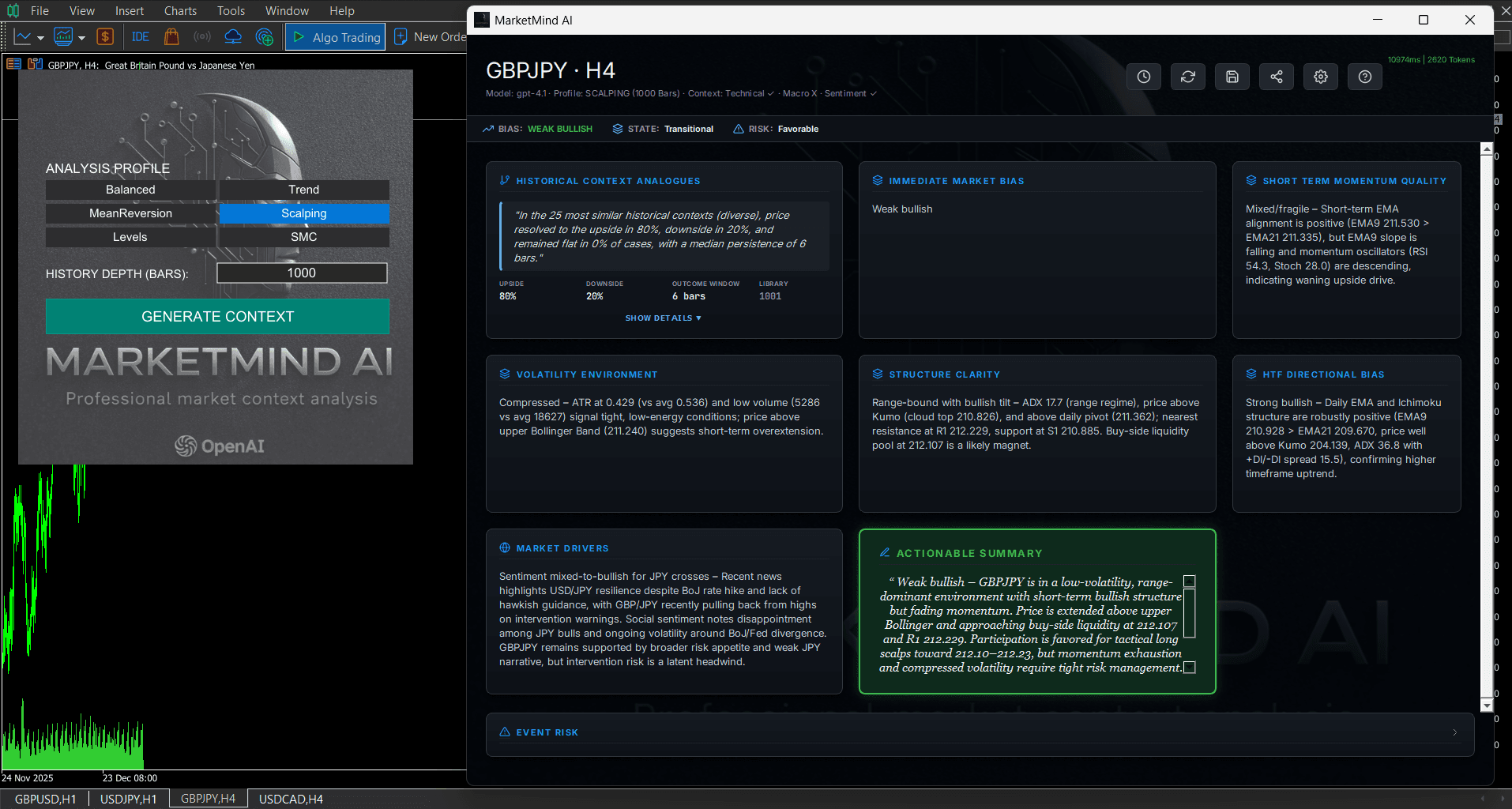The height and width of the screenshot is (809, 1512).
Task: Click the radar with plus icon
Action: click(265, 37)
